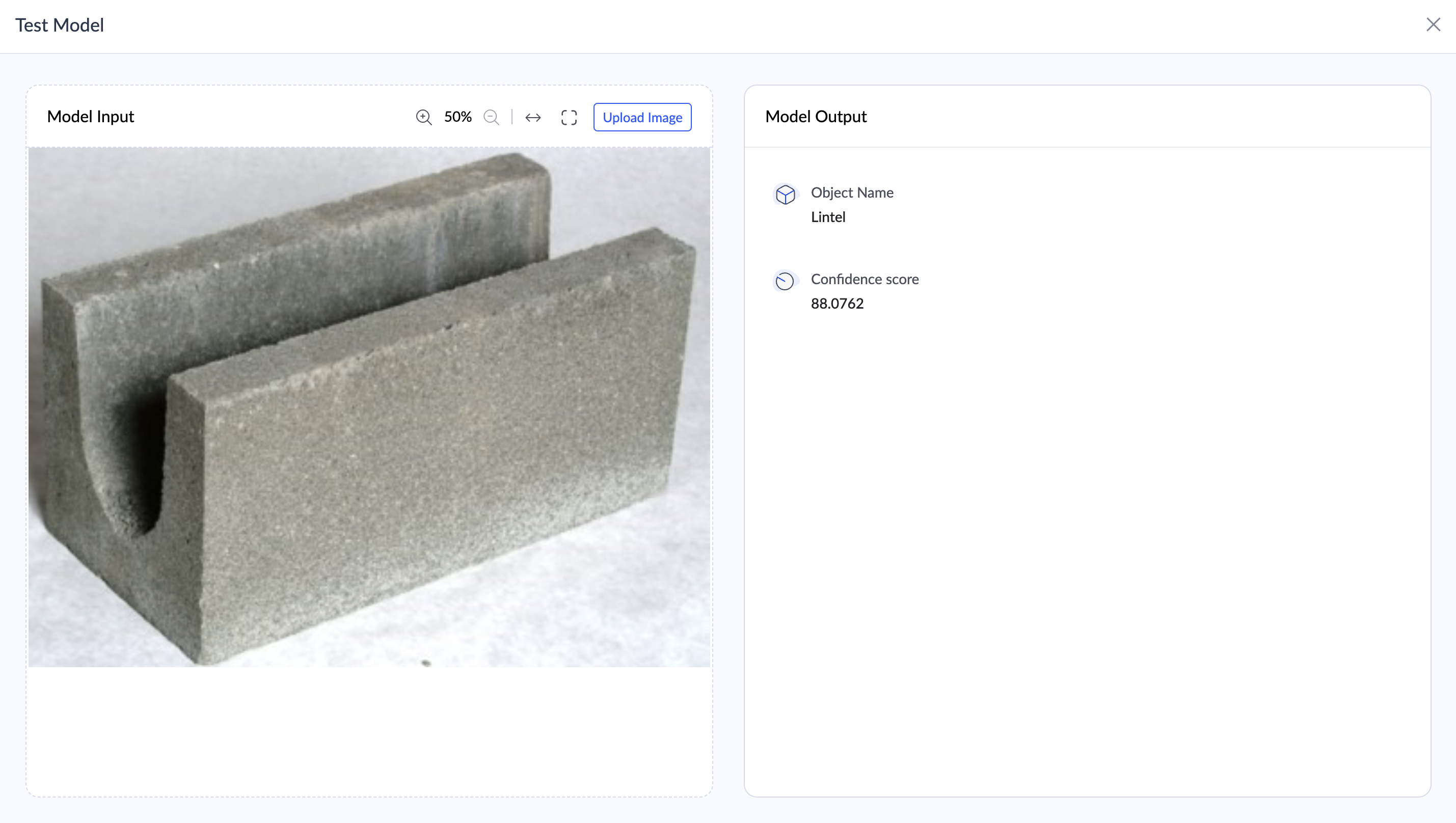Click empty area below the input image

click(369, 732)
